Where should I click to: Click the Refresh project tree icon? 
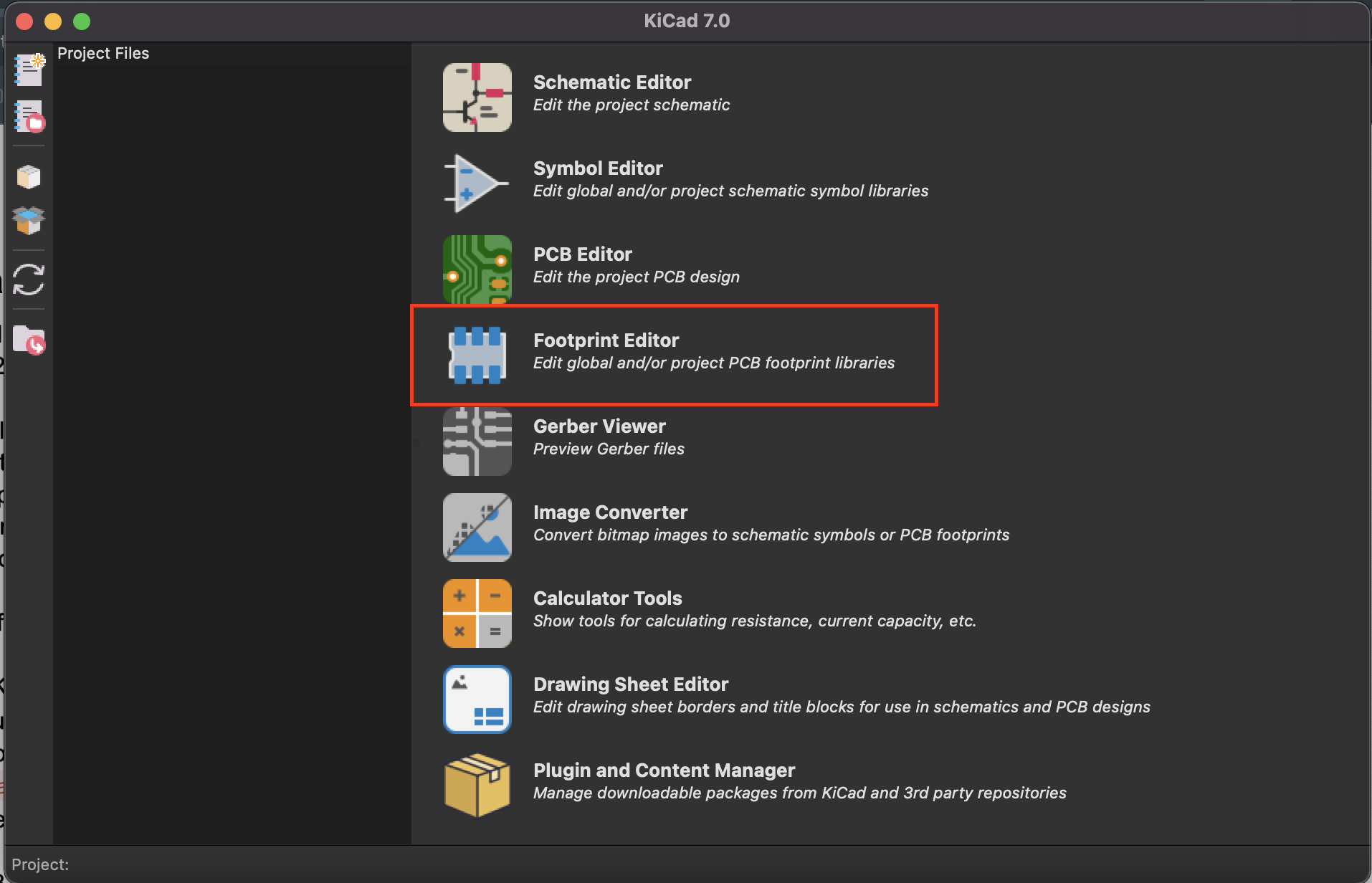(x=29, y=280)
